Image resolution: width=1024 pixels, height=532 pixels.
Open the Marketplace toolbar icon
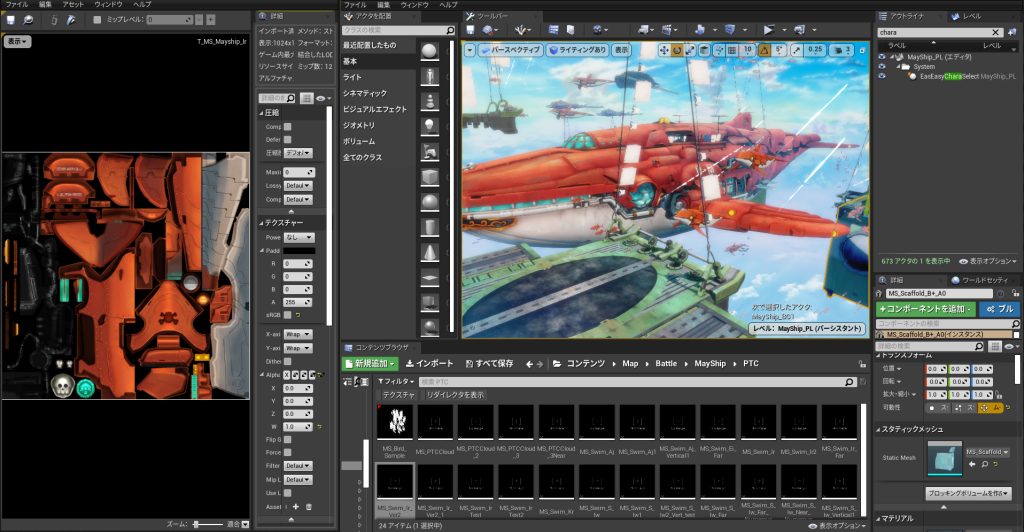click(569, 29)
